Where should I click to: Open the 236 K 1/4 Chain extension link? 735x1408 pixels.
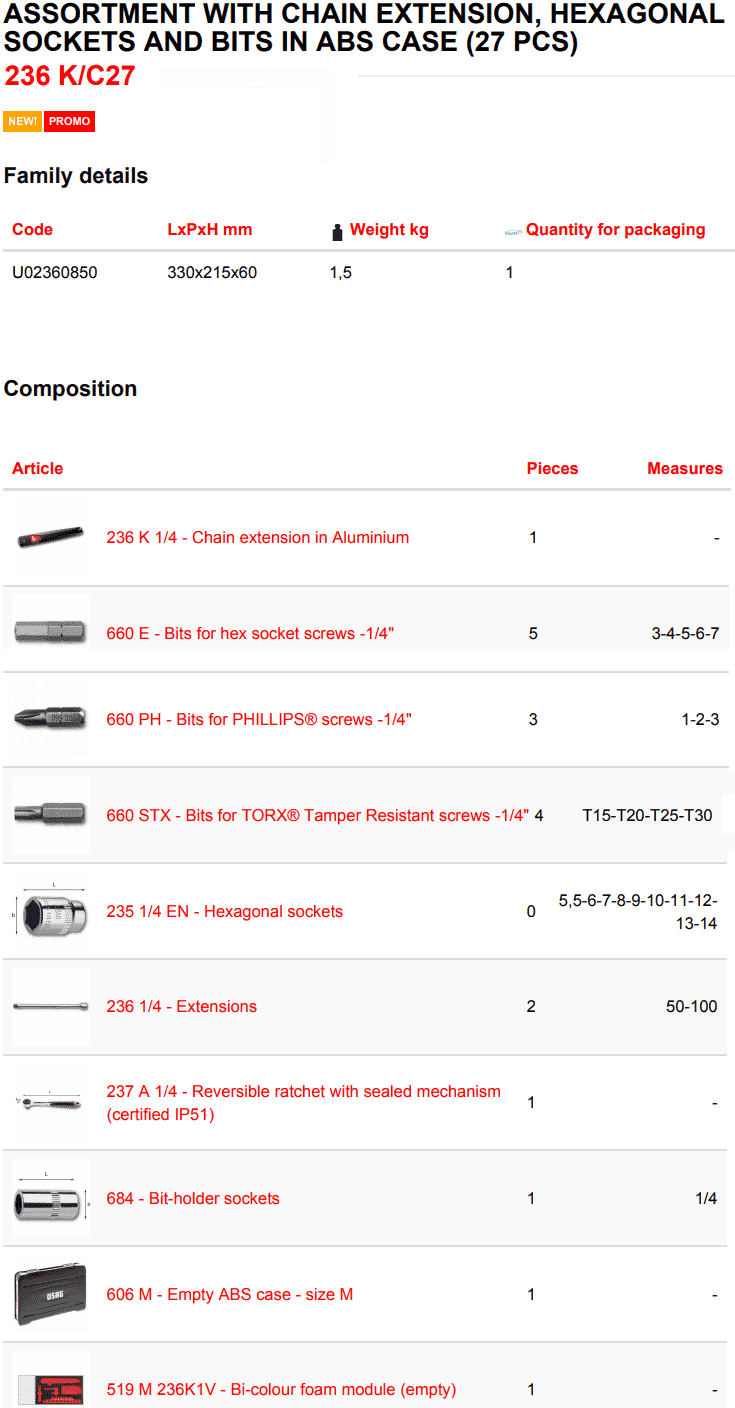pos(257,538)
